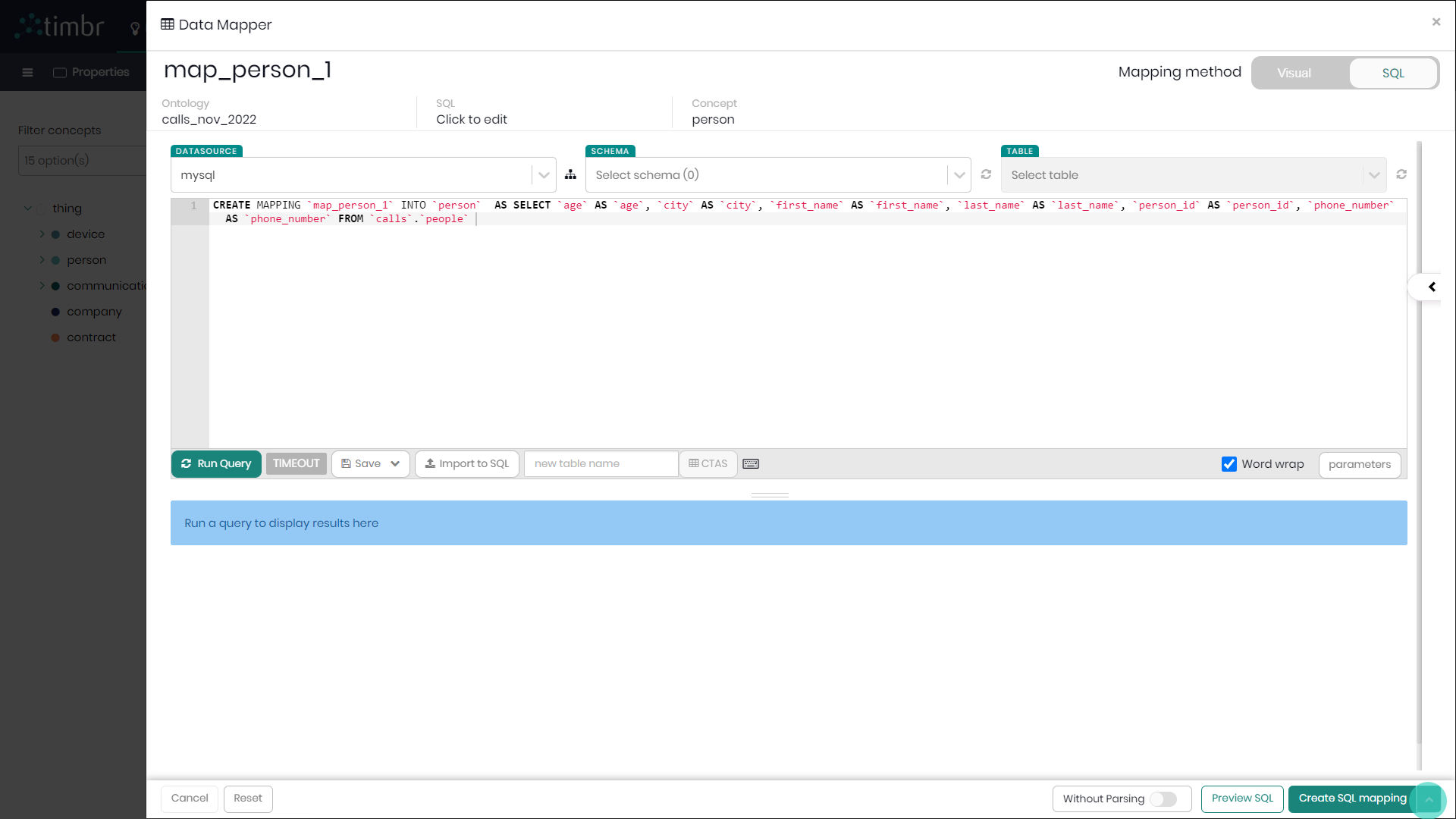Click the Filter concepts input
The height and width of the screenshot is (819, 1456).
coord(82,161)
